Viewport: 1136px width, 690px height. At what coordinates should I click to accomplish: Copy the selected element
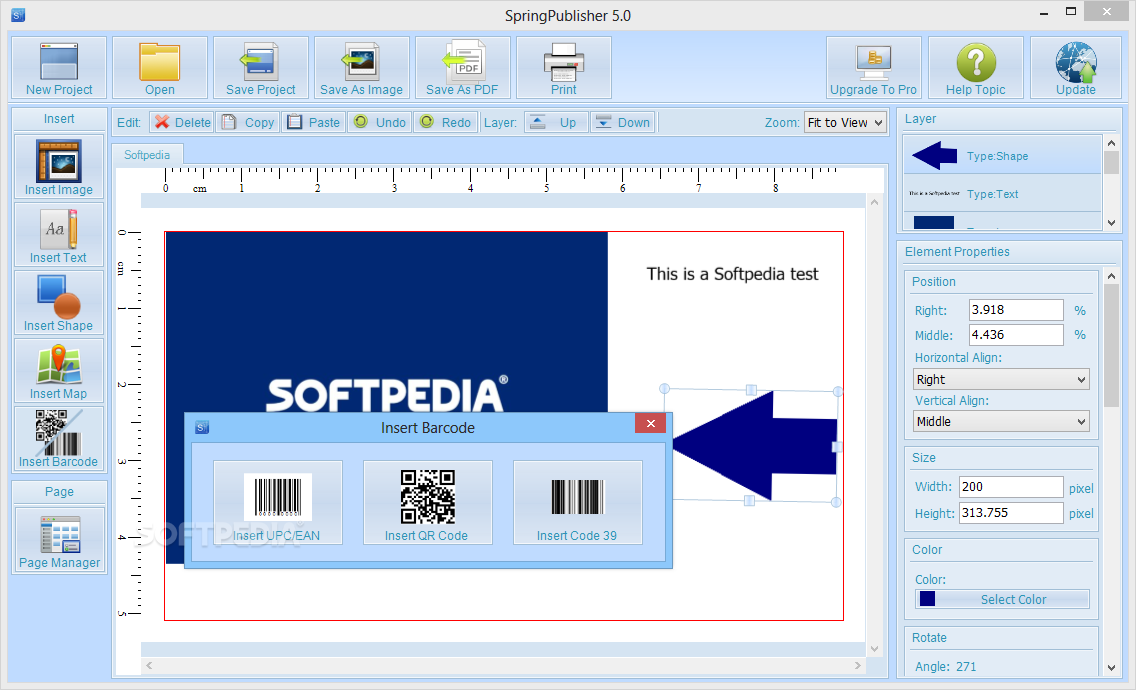click(x=248, y=122)
